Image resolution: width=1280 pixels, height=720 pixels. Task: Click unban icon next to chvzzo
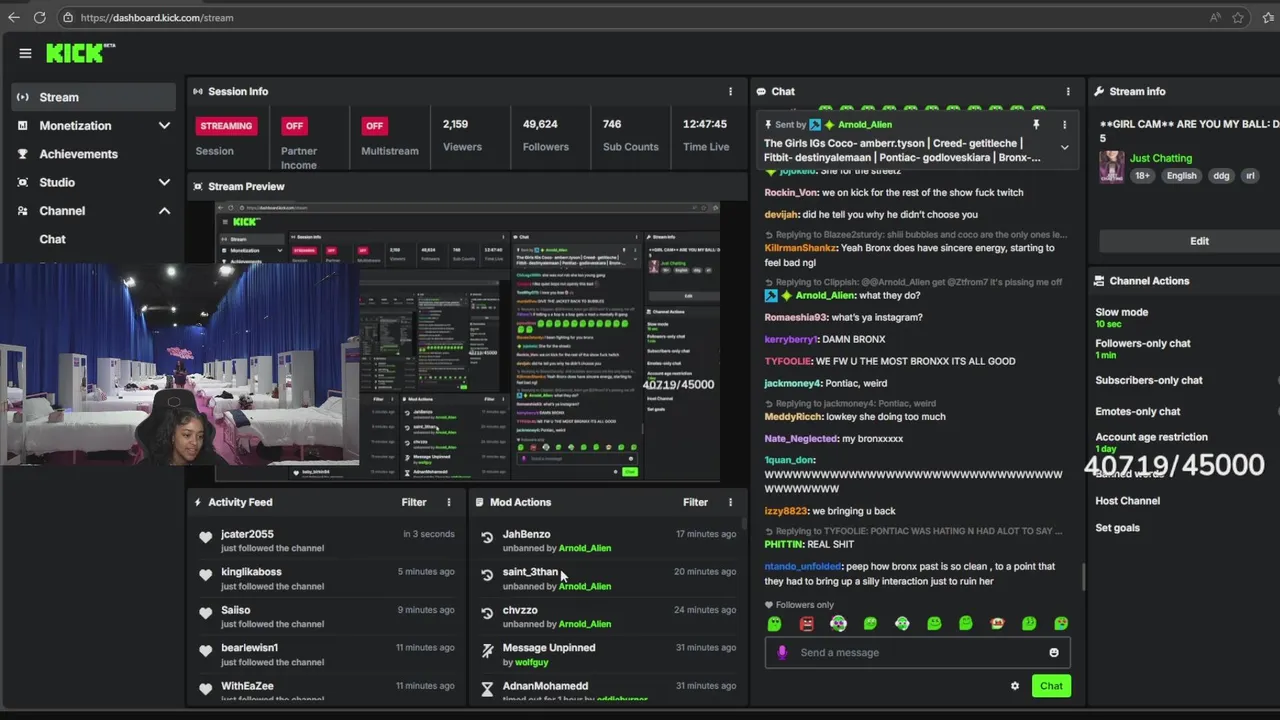[x=487, y=614]
